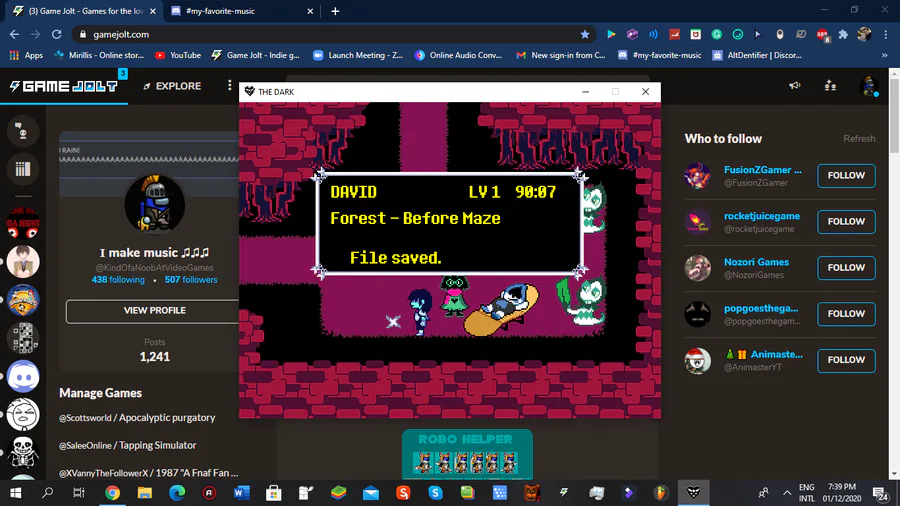
Task: Open the action center notifications
Action: coord(880,493)
